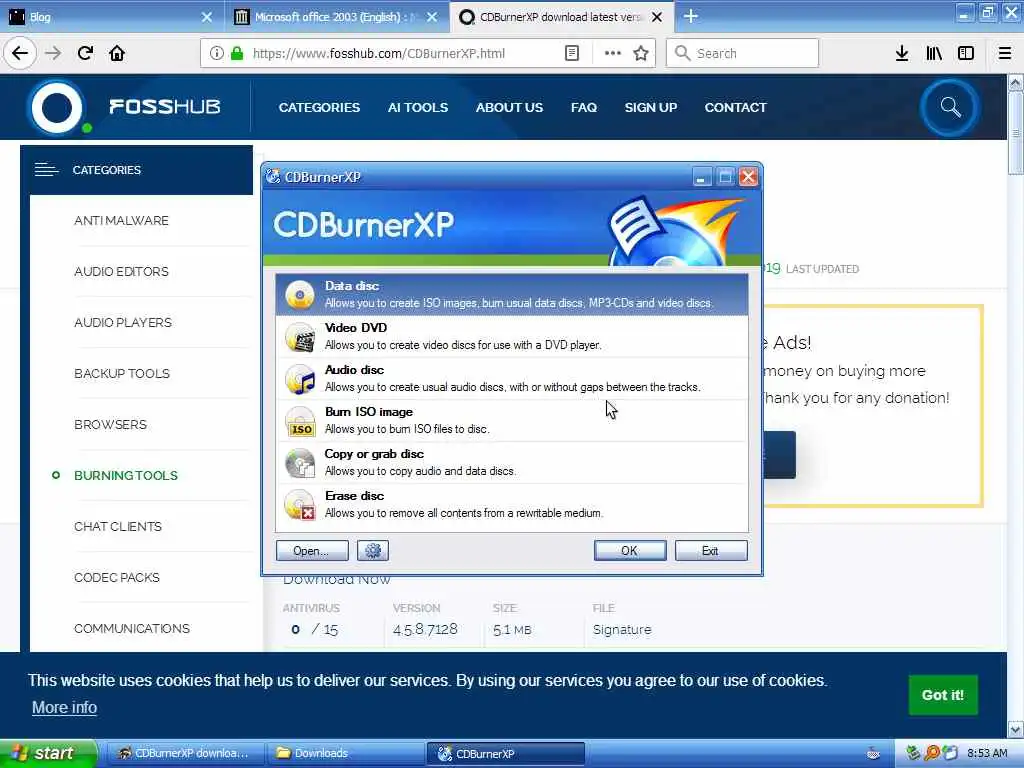The height and width of the screenshot is (768, 1024).
Task: Click the Firefox Search box
Action: click(742, 53)
